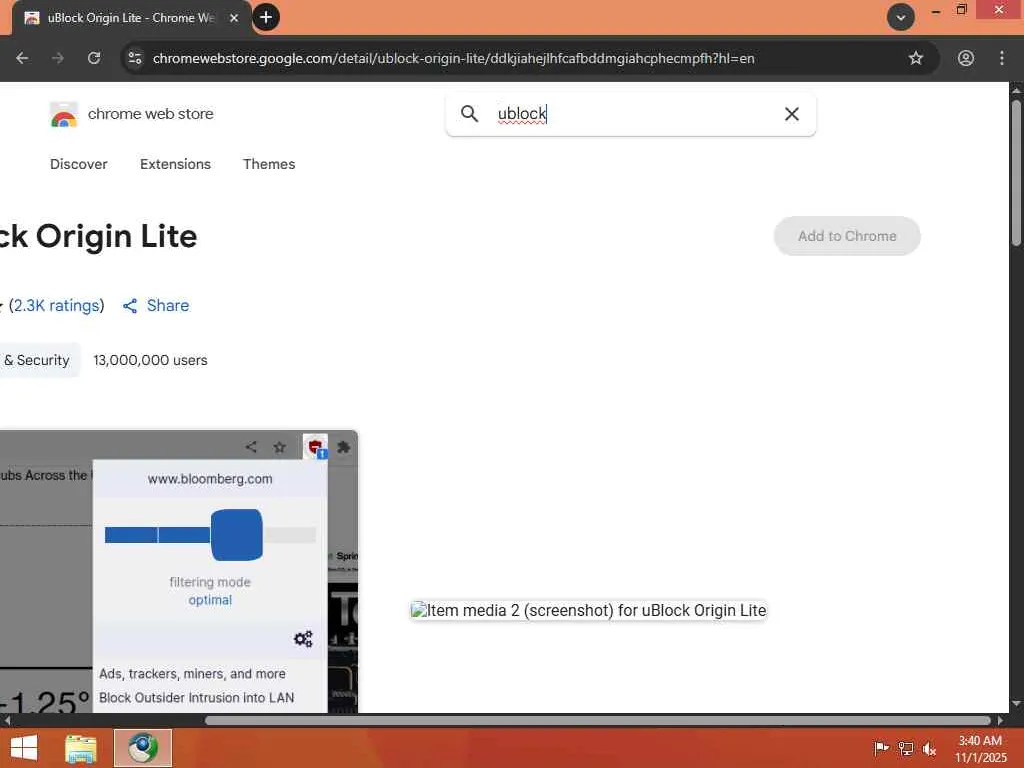Click the uBlock shield icon in screenshot
The width and height of the screenshot is (1024, 768).
pyautogui.click(x=315, y=447)
